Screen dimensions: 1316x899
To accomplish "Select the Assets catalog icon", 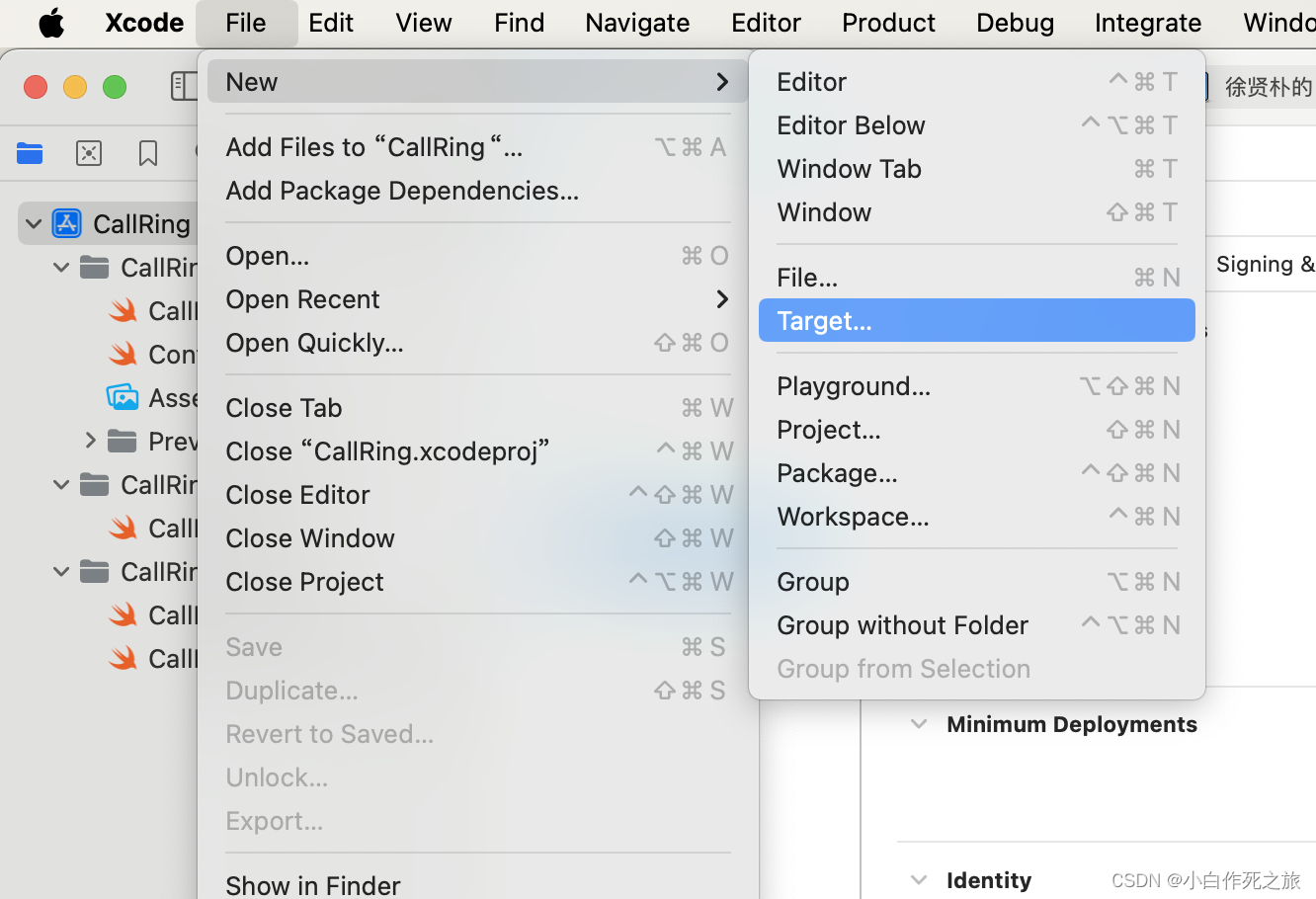I will [x=123, y=397].
